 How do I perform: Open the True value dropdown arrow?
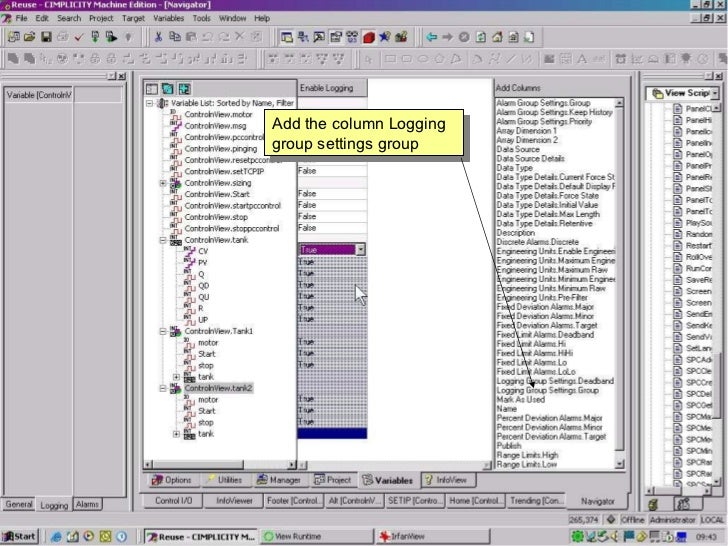click(x=361, y=250)
